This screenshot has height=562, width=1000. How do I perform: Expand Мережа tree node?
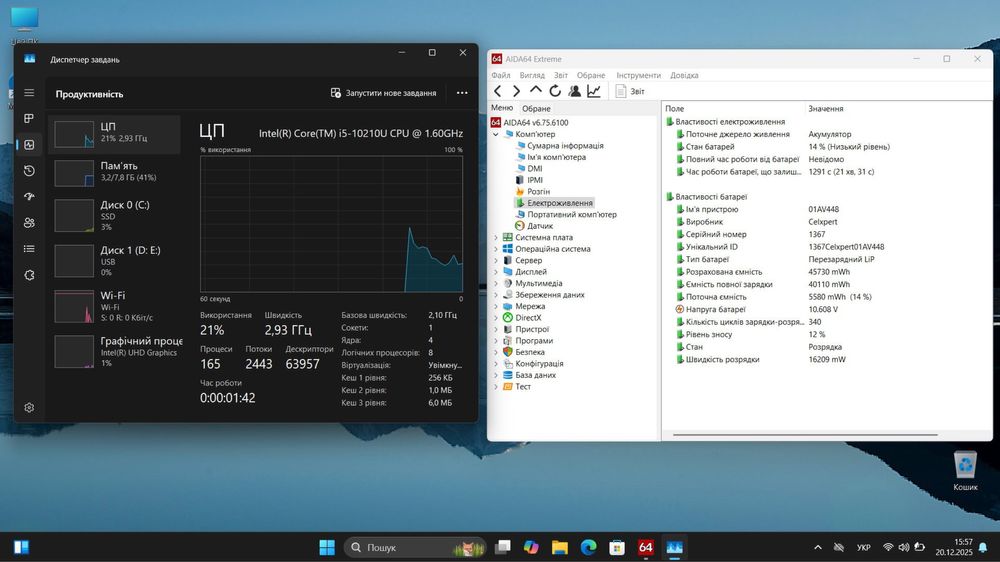pos(496,306)
